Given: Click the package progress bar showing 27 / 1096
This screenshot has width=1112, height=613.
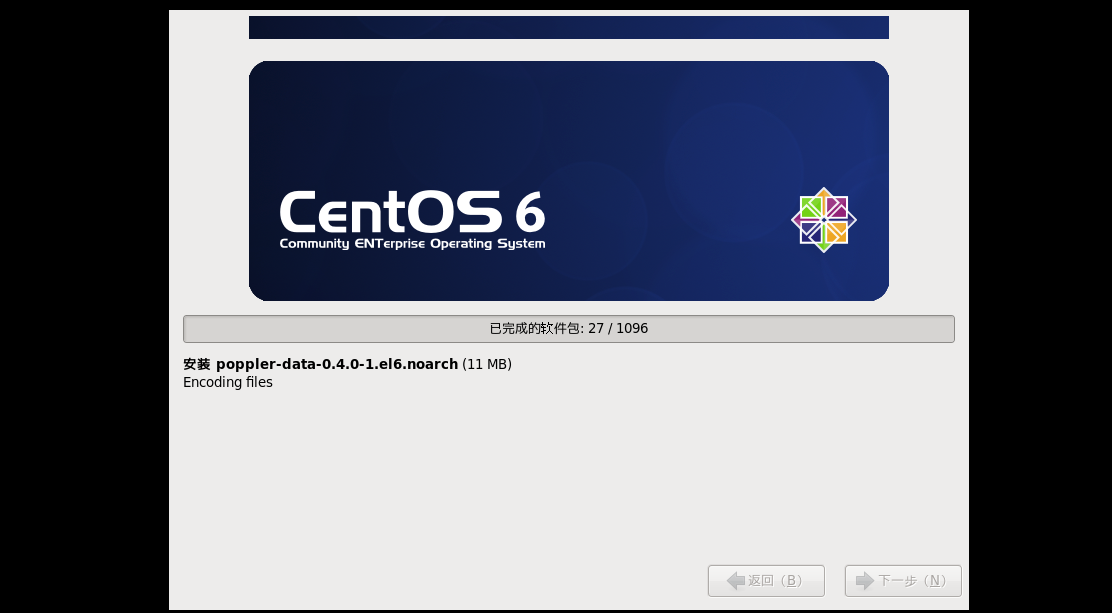Looking at the screenshot, I should click(569, 328).
